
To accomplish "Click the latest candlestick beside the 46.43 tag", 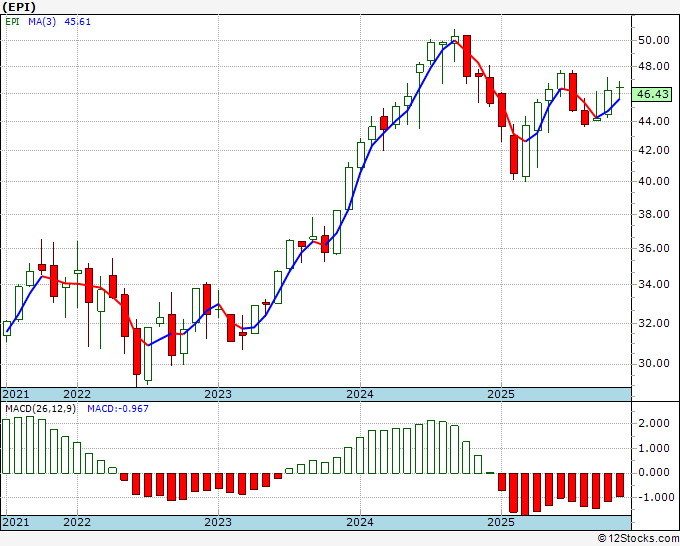I will pos(620,90).
